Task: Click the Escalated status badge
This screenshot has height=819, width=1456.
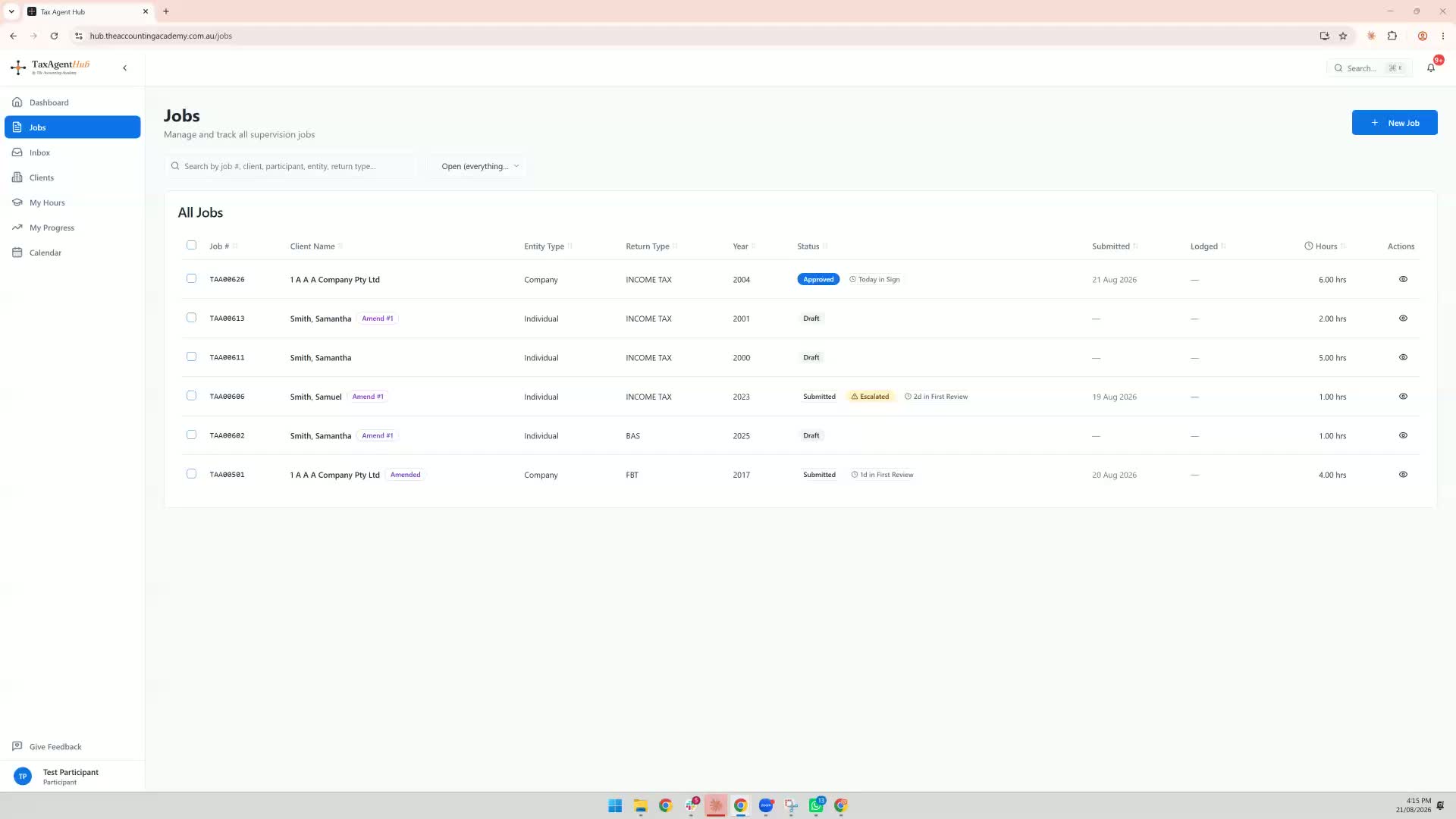Action: (x=870, y=397)
